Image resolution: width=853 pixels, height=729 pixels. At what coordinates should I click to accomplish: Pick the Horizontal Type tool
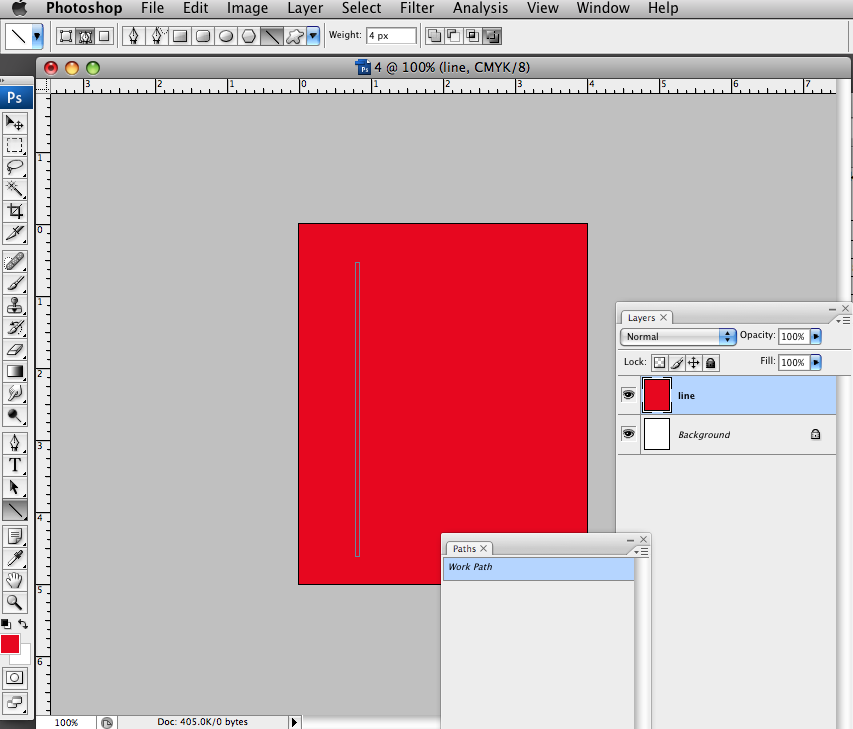point(14,464)
